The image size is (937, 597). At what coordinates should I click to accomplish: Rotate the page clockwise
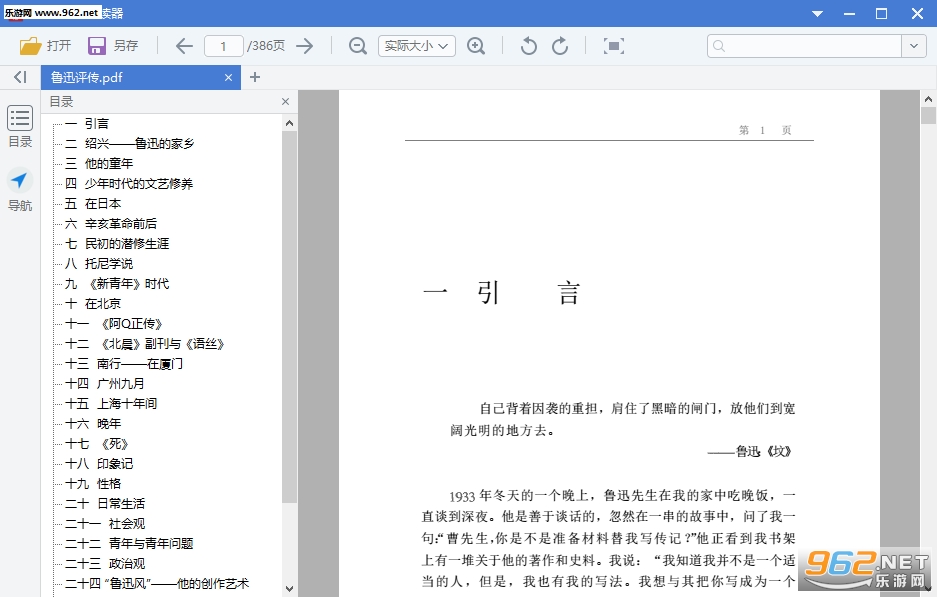point(560,46)
